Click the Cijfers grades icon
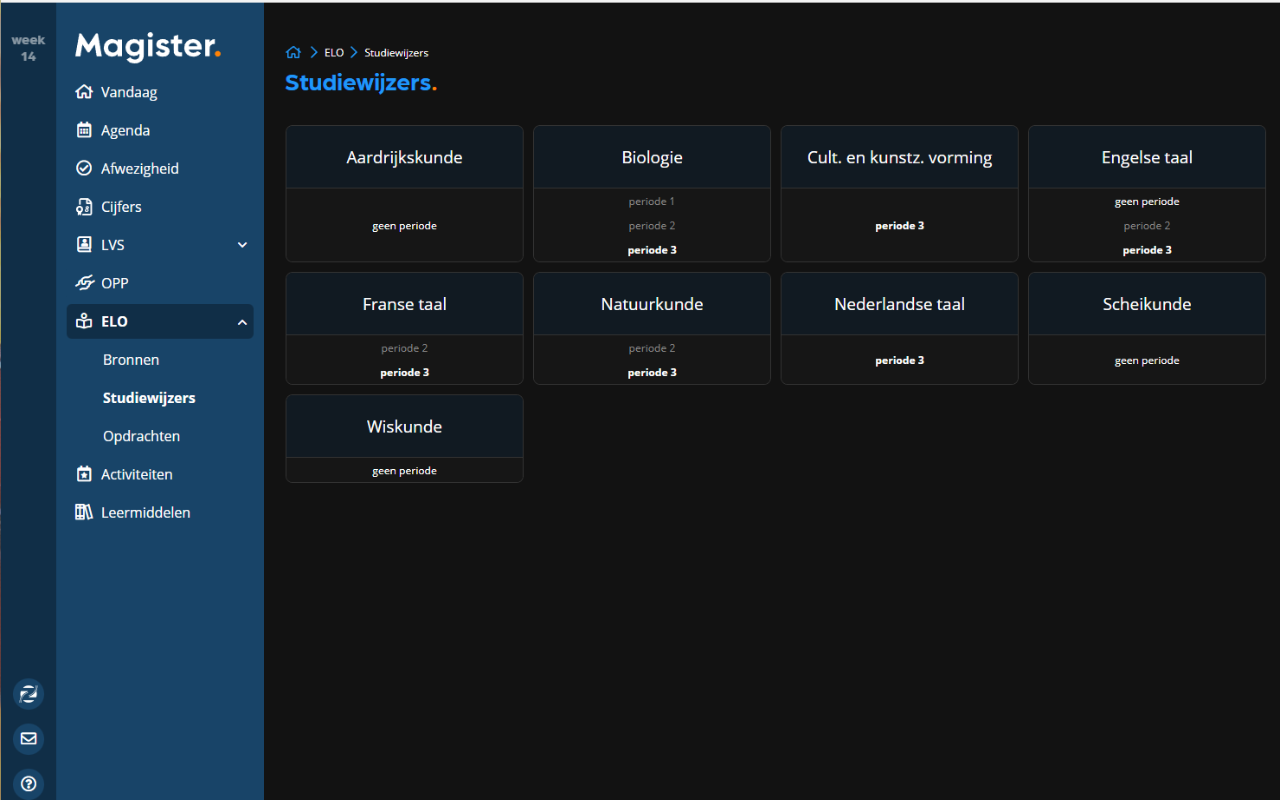 tap(84, 207)
